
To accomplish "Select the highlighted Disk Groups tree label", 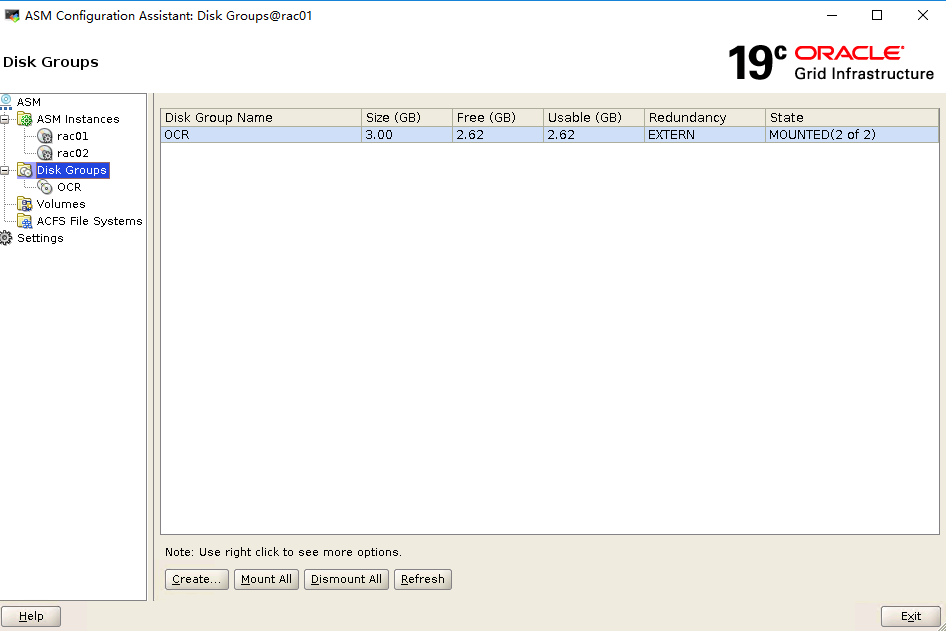I will tap(72, 170).
